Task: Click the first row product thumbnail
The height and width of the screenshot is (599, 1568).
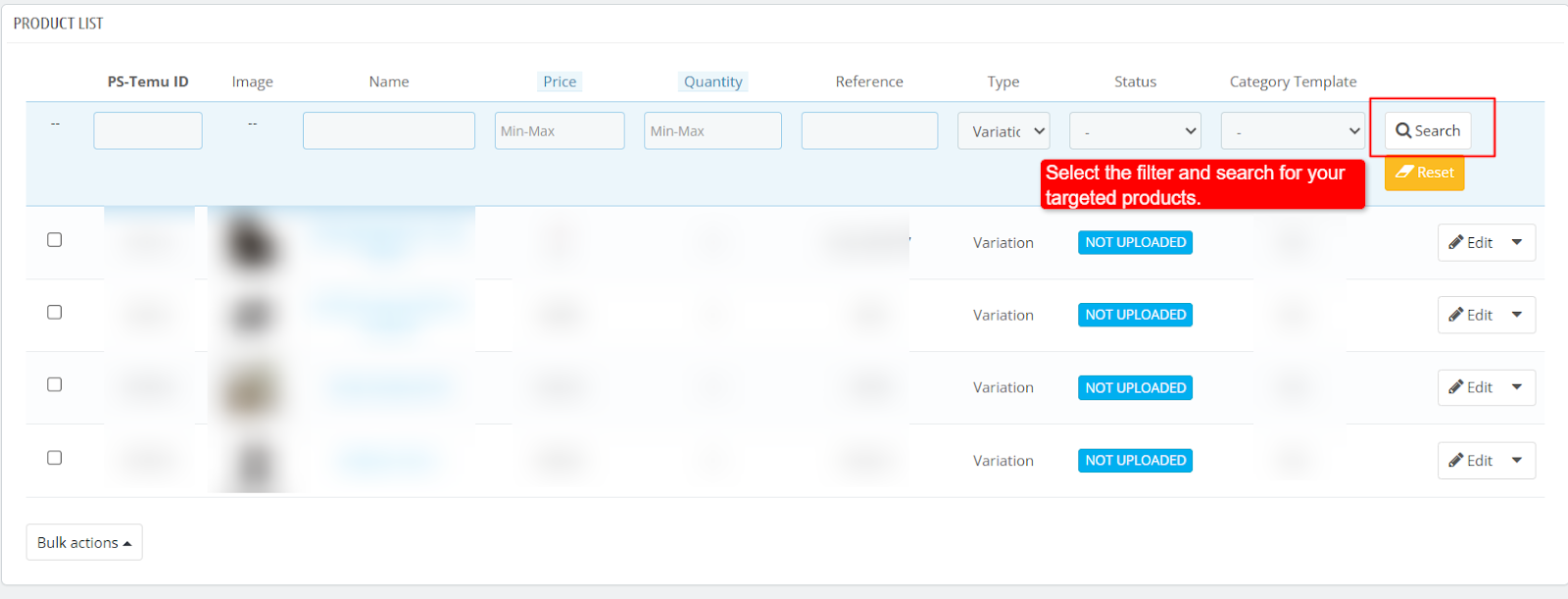Action: click(251, 242)
